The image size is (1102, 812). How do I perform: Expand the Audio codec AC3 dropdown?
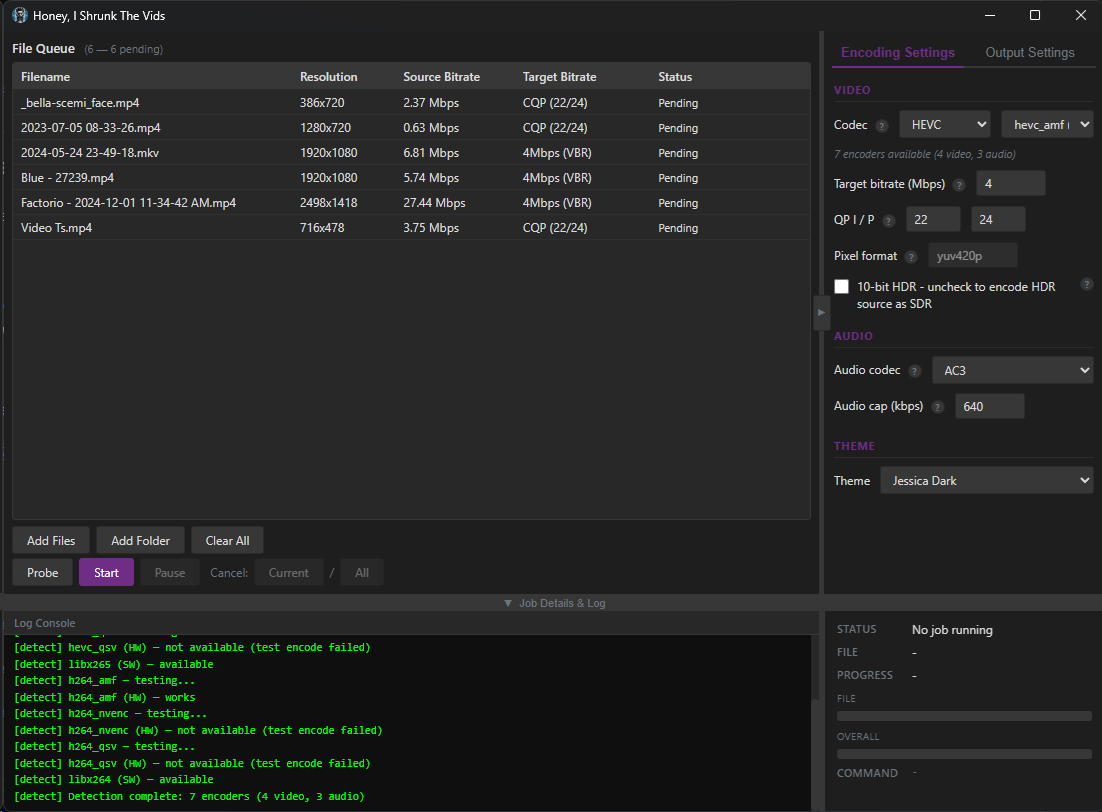[x=1012, y=370]
